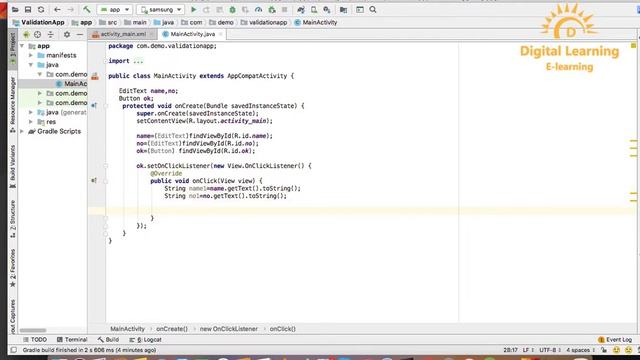Open the Profiler gauge icon
640x360 pixels.
point(258,9)
